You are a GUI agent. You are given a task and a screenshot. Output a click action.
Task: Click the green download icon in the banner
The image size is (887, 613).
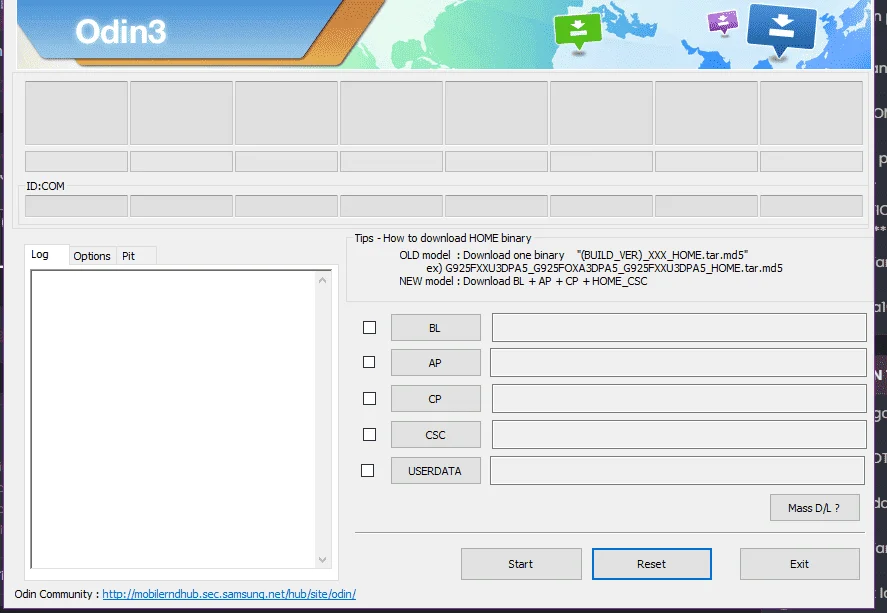pyautogui.click(x=578, y=31)
